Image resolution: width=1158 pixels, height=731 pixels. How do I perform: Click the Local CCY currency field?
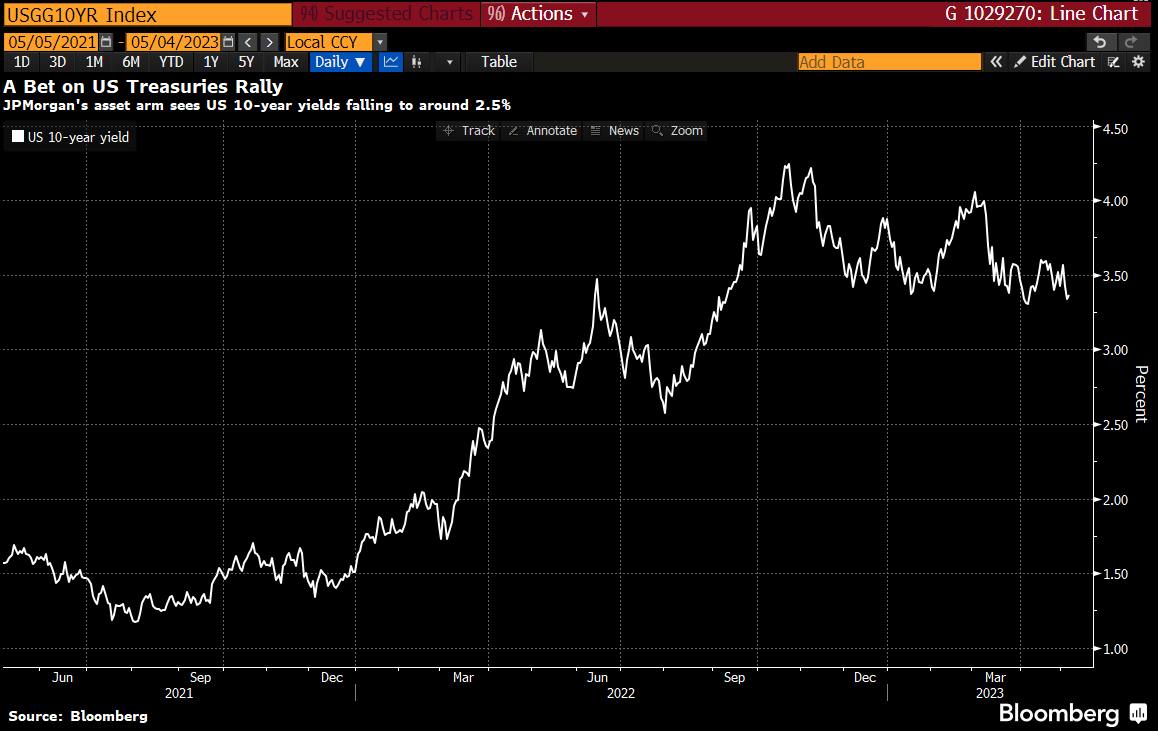click(329, 42)
